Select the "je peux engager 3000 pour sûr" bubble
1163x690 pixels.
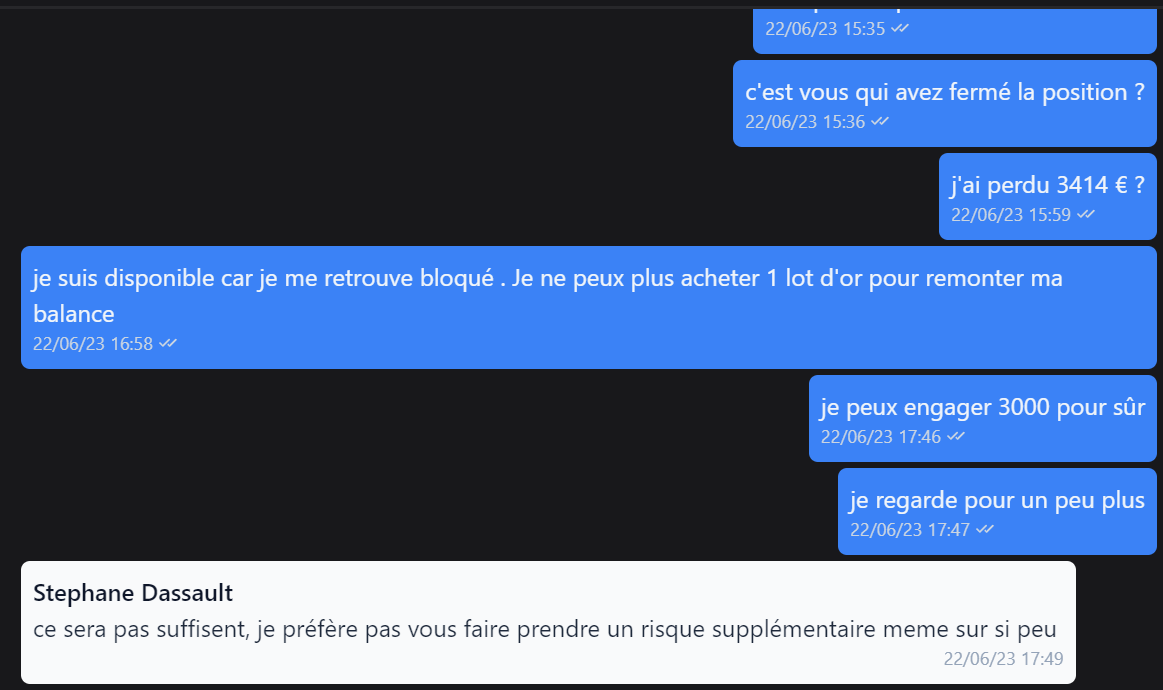click(982, 418)
